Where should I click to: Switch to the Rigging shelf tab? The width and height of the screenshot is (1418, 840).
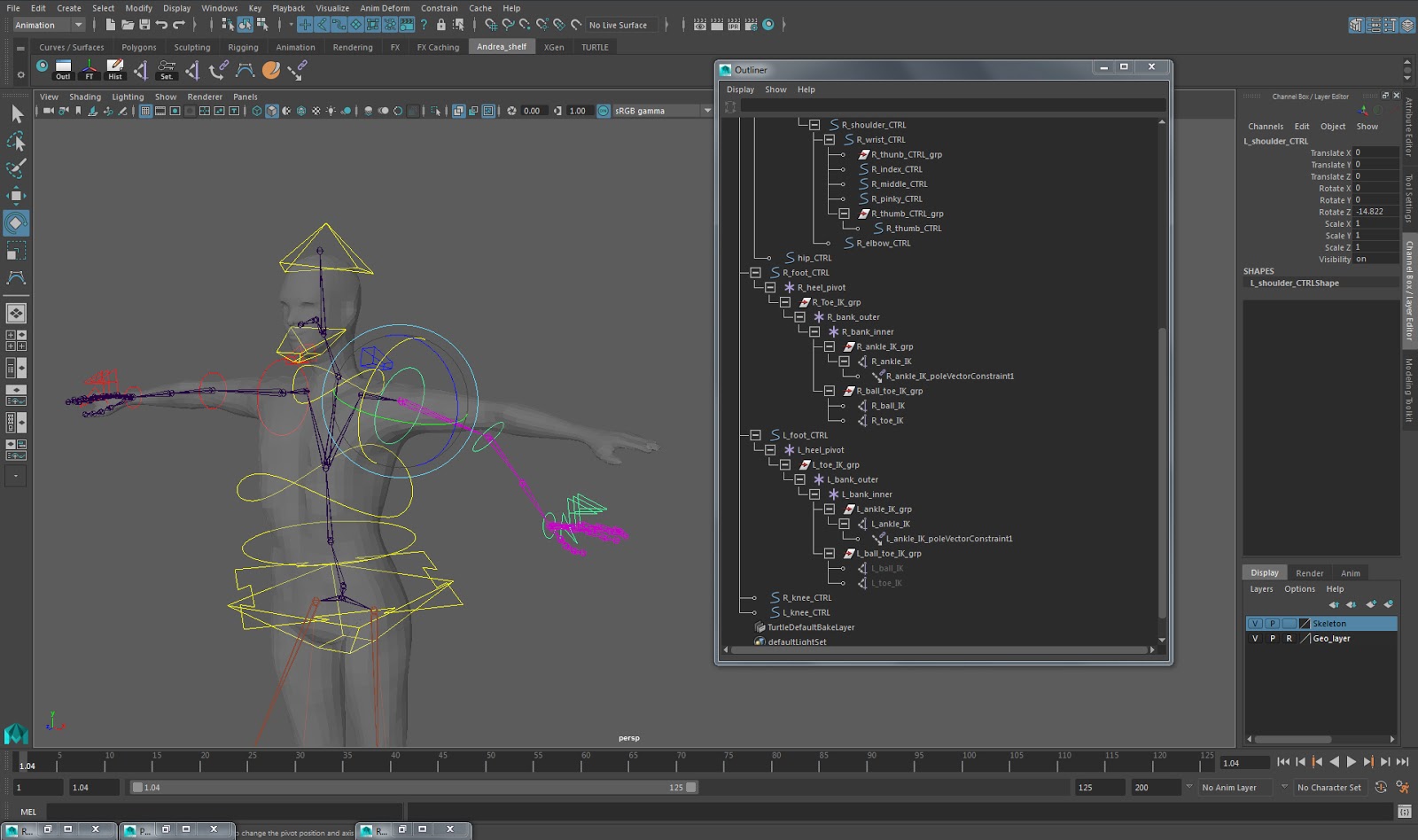click(243, 47)
